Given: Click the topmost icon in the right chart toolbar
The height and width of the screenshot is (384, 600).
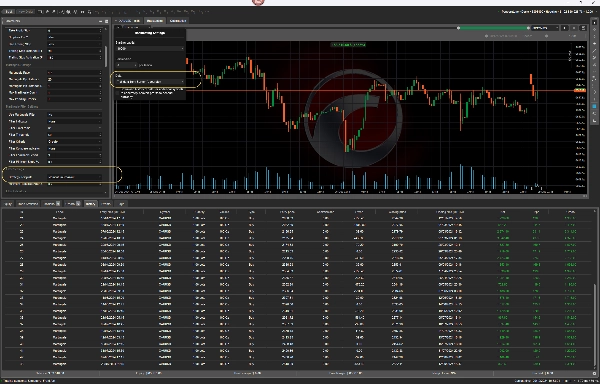Looking at the screenshot, I should [594, 23].
